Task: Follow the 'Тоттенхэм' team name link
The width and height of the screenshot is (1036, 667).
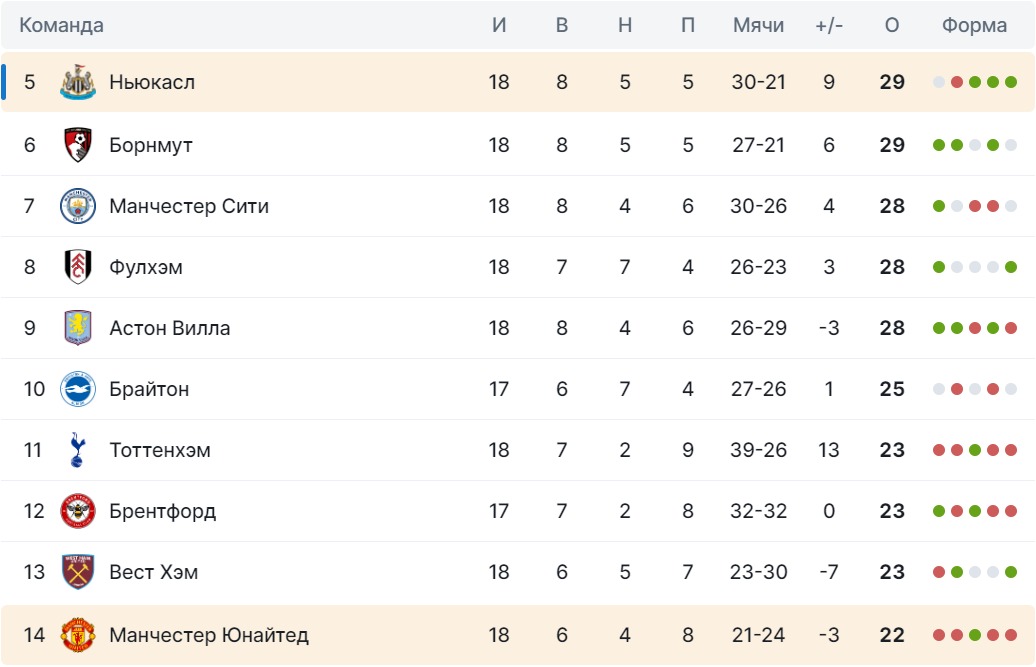Action: (x=160, y=450)
